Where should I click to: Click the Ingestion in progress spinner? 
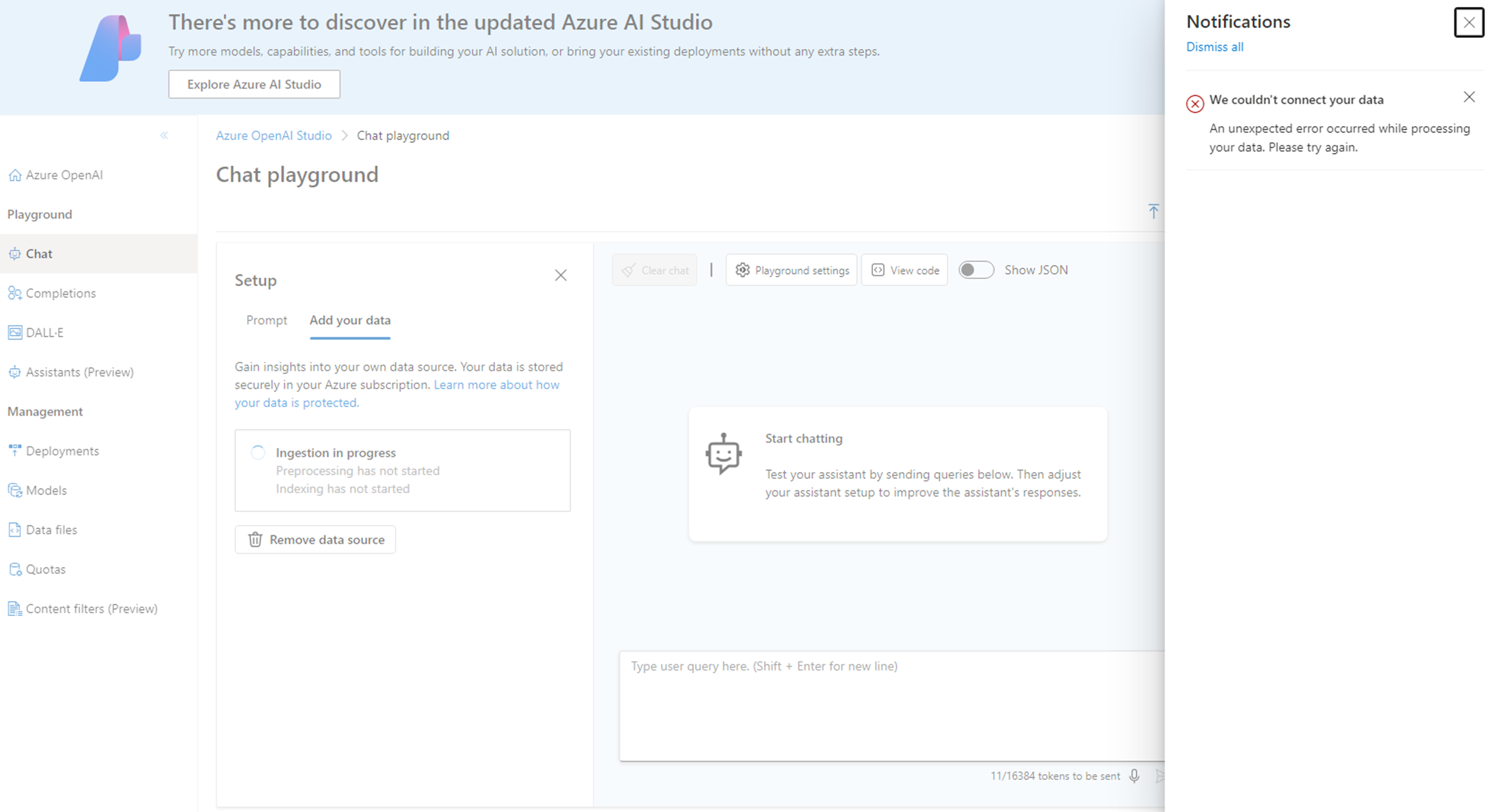coord(258,453)
